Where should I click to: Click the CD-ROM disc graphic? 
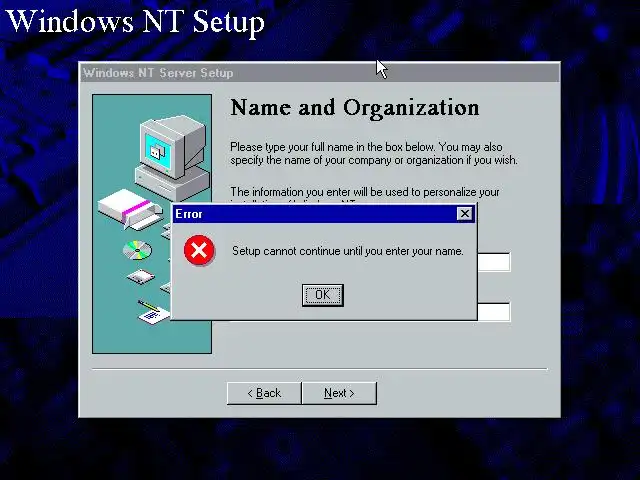137,250
